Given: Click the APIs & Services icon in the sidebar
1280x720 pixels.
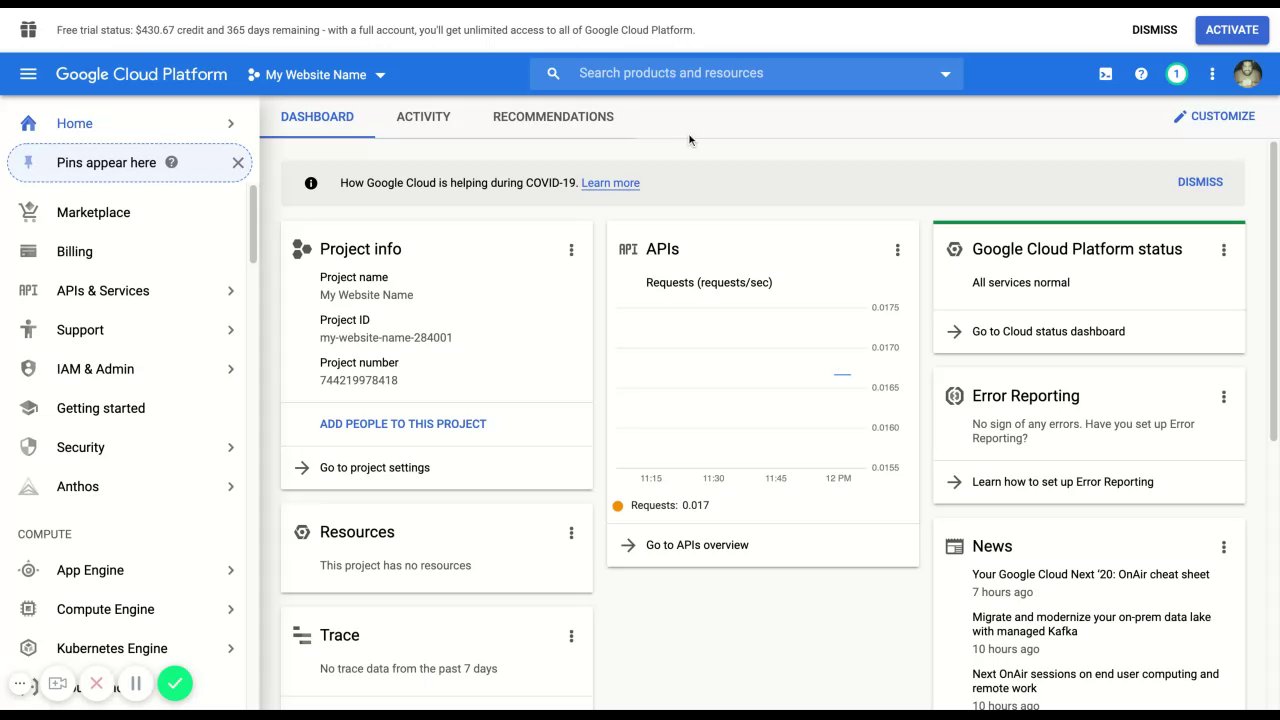Looking at the screenshot, I should [28, 290].
